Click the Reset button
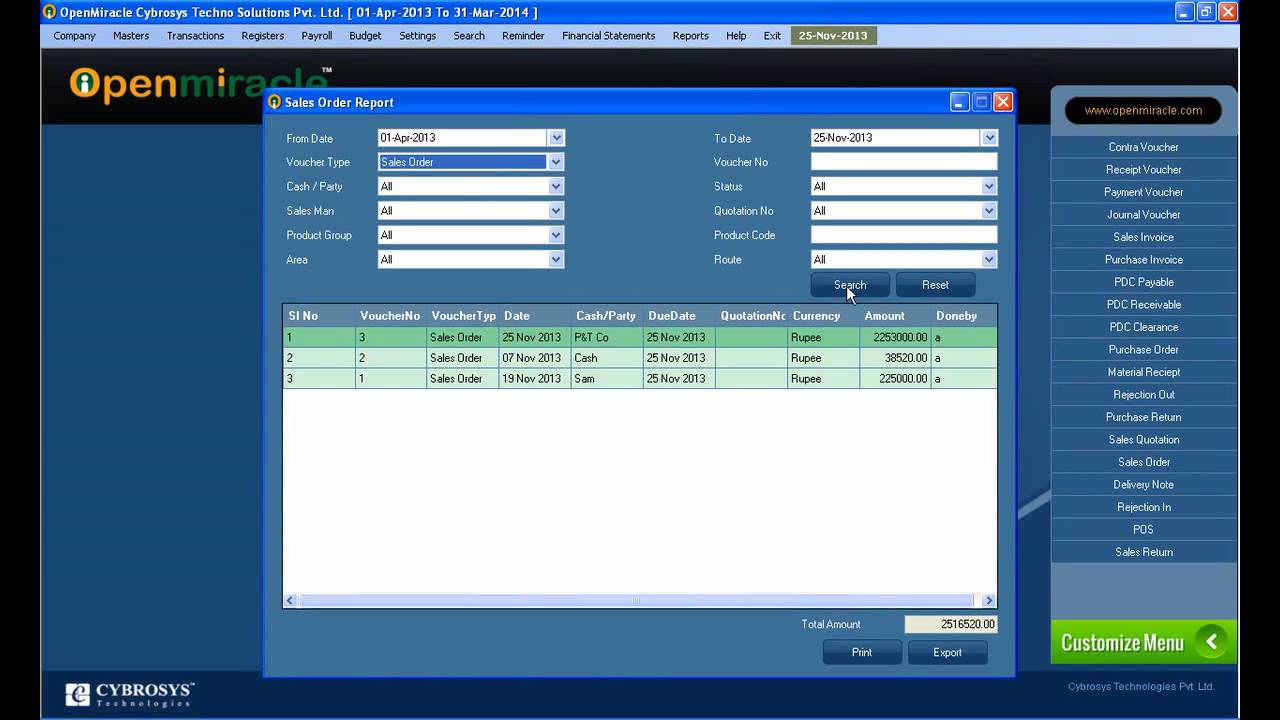Image resolution: width=1280 pixels, height=720 pixels. [935, 285]
